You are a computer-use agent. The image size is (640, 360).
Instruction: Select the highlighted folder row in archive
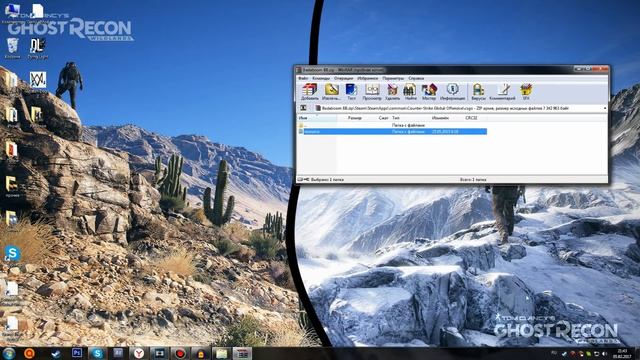pos(392,131)
